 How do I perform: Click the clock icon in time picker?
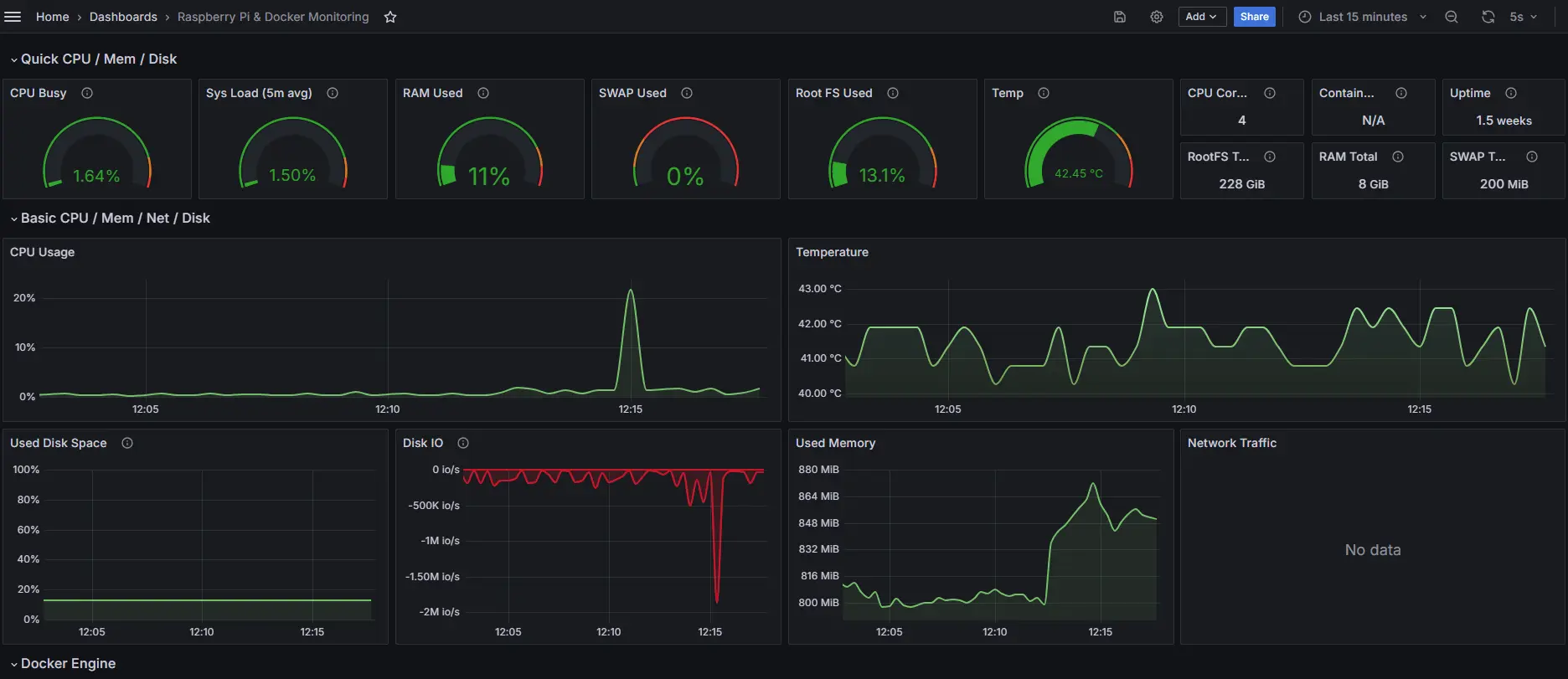click(x=1305, y=17)
